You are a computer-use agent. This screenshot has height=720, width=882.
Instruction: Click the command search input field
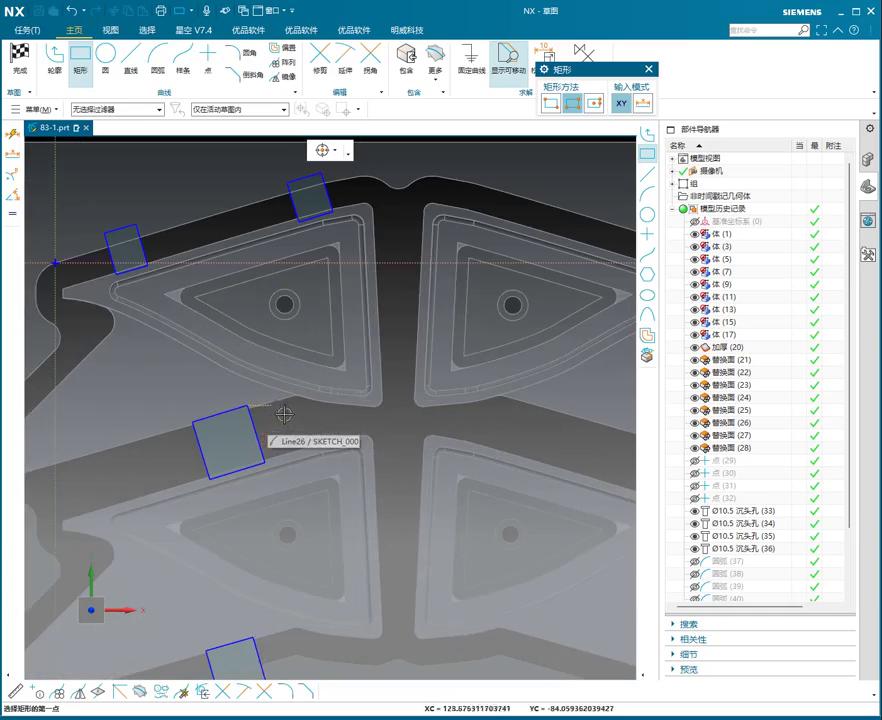point(762,30)
